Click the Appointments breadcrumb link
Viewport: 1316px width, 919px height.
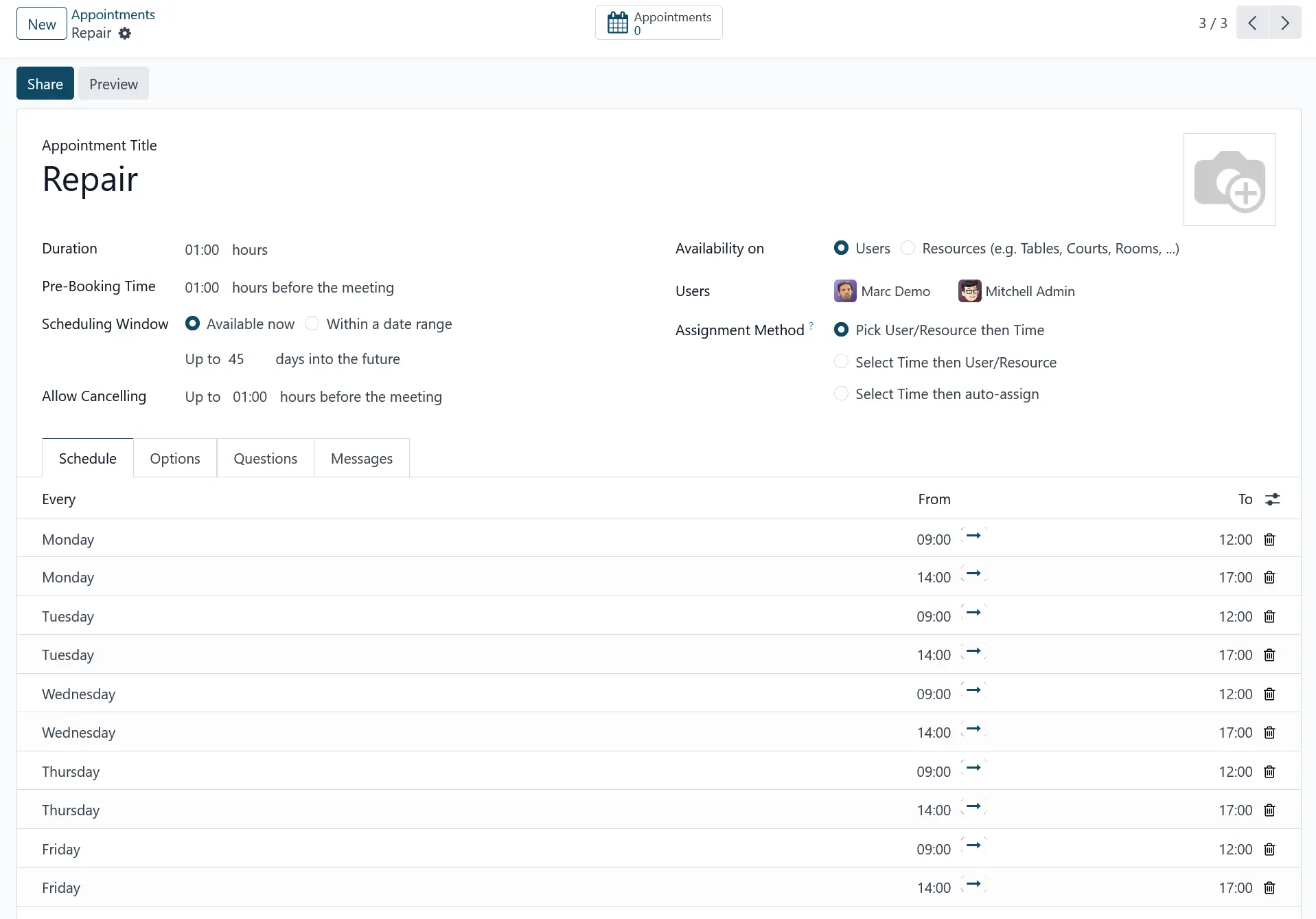tap(113, 14)
